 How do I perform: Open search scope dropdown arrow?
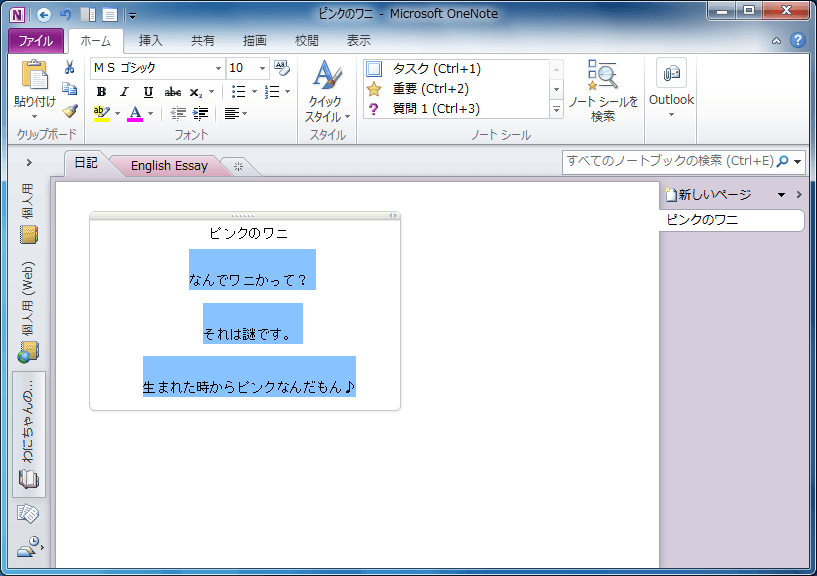point(797,162)
